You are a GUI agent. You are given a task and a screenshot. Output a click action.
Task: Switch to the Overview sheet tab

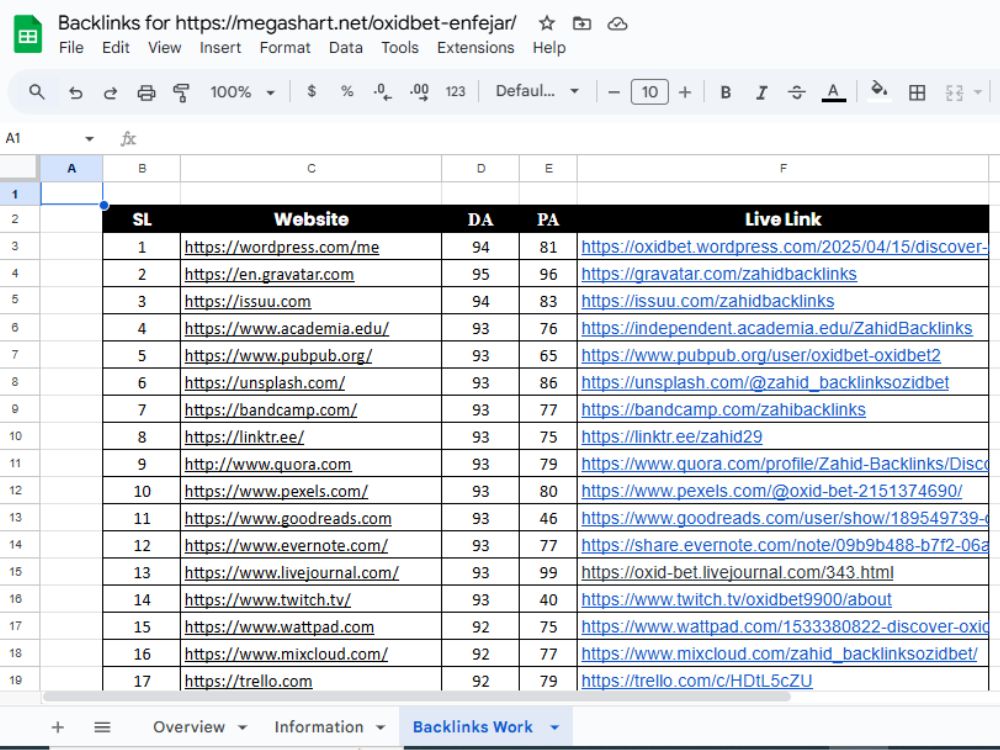pos(189,727)
